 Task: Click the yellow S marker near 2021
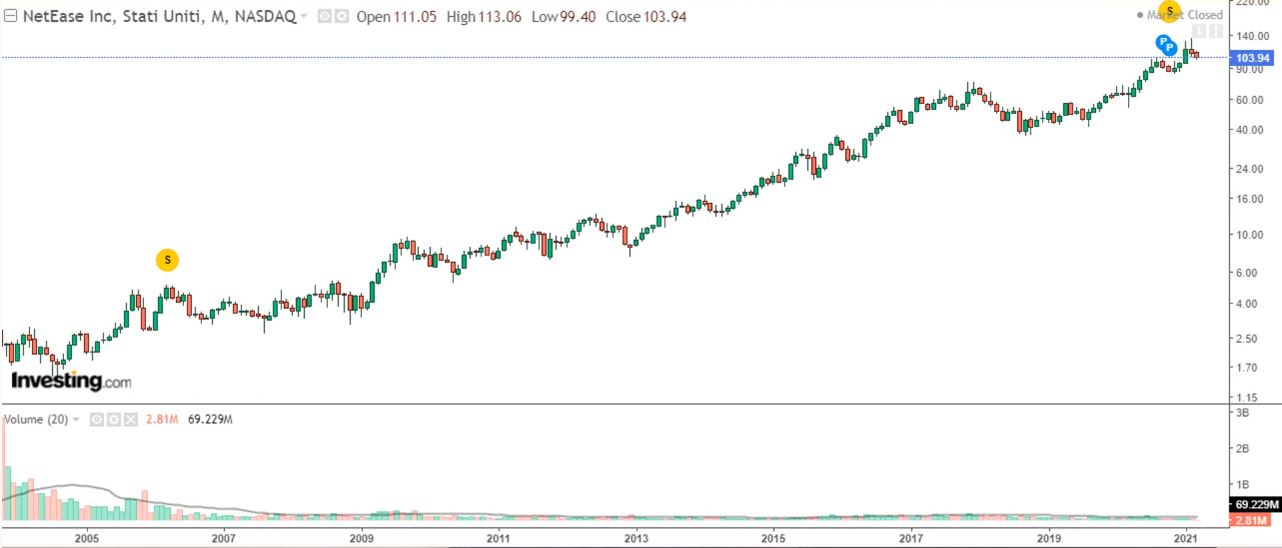[x=1169, y=11]
